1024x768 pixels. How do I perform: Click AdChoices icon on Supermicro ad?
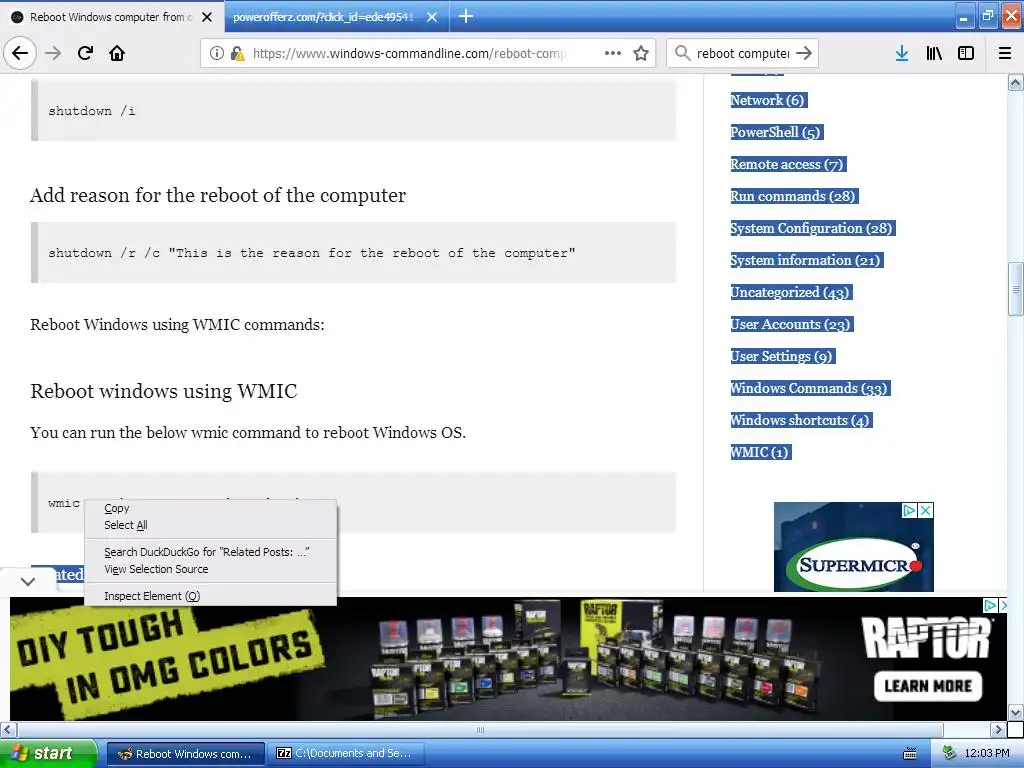(909, 510)
